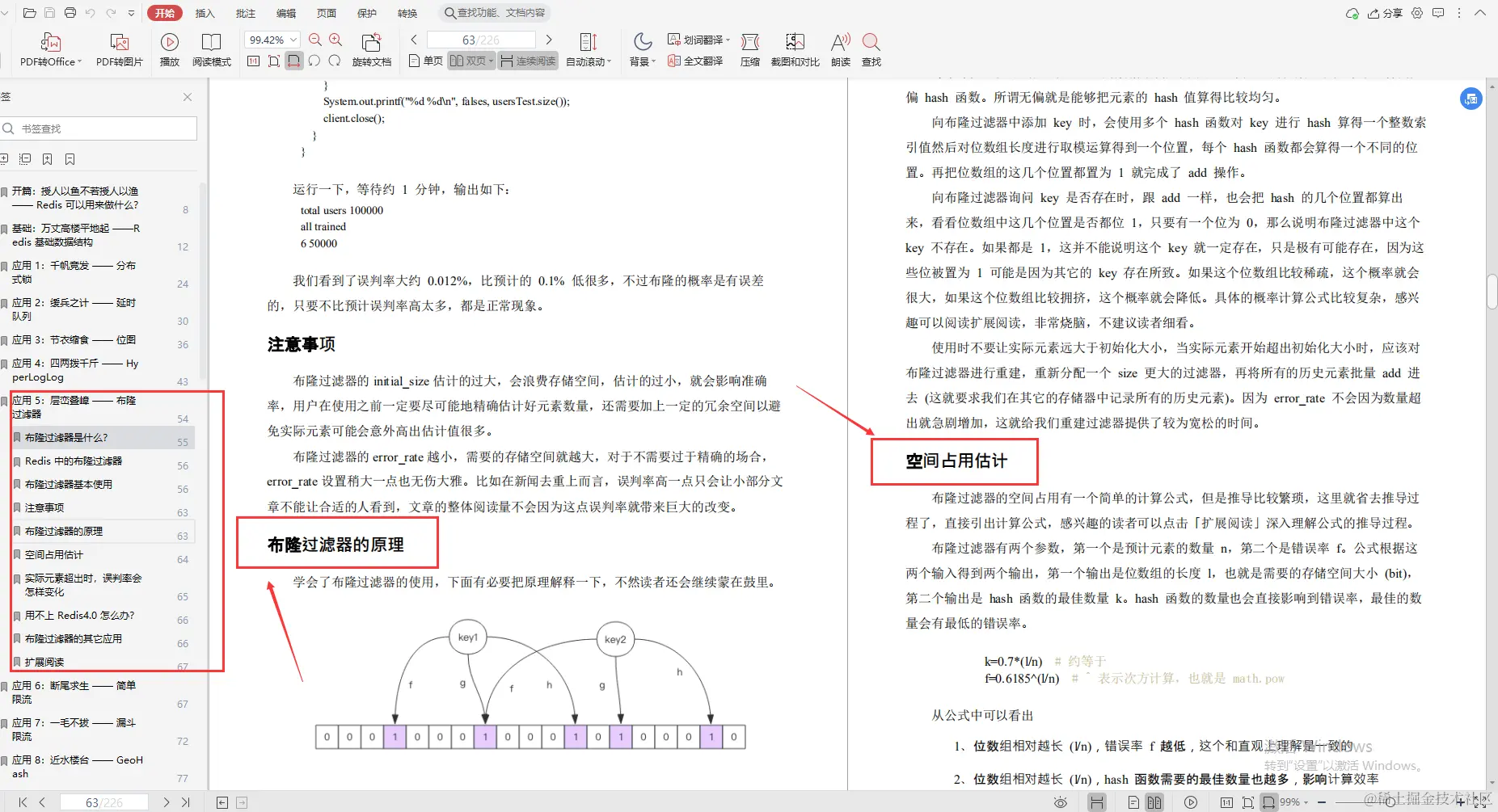Expand the 双页 two-page view options
This screenshot has width=1498, height=812.
point(491,60)
